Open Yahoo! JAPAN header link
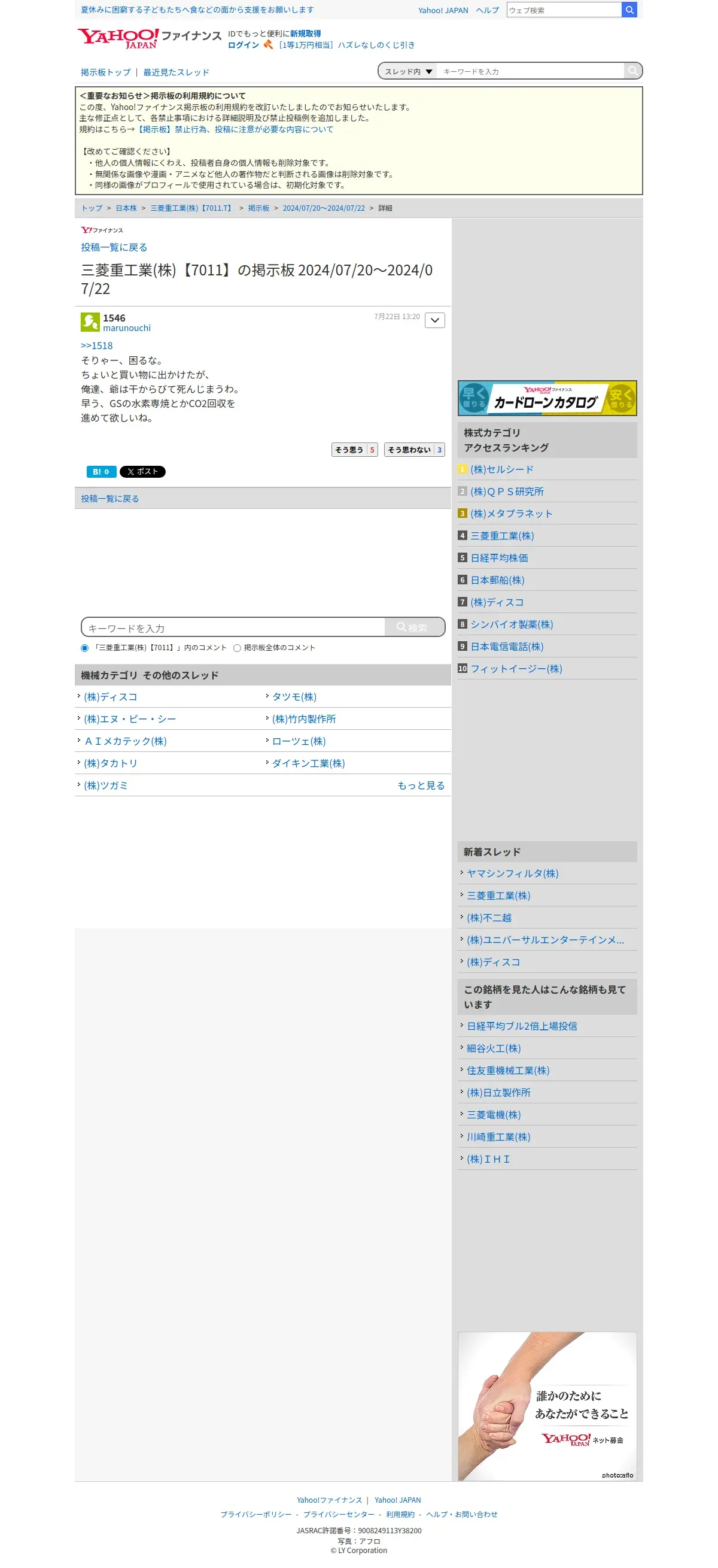The height and width of the screenshot is (1568, 718). click(443, 10)
